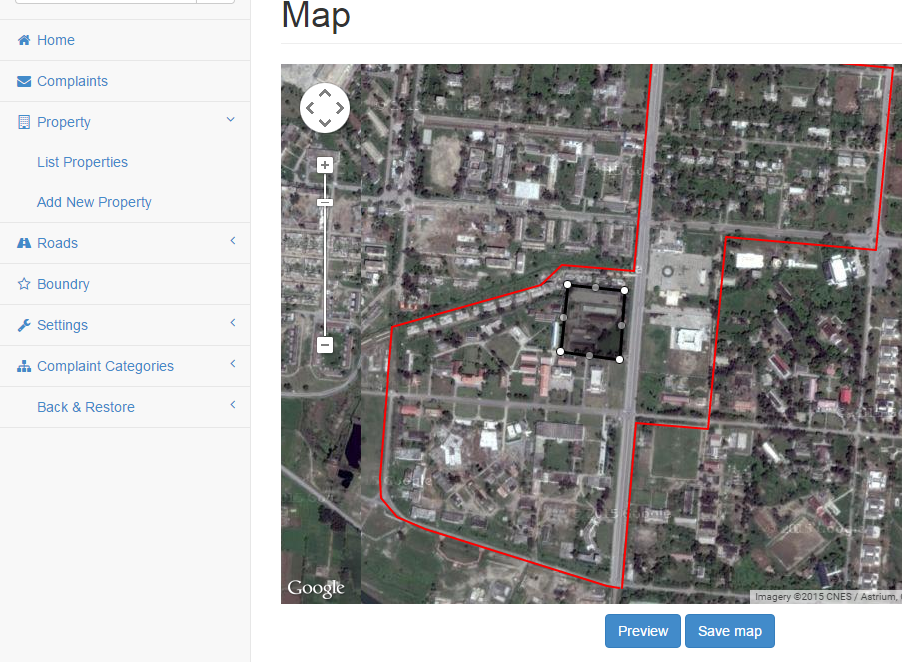Click the map pan control pad

click(x=325, y=108)
